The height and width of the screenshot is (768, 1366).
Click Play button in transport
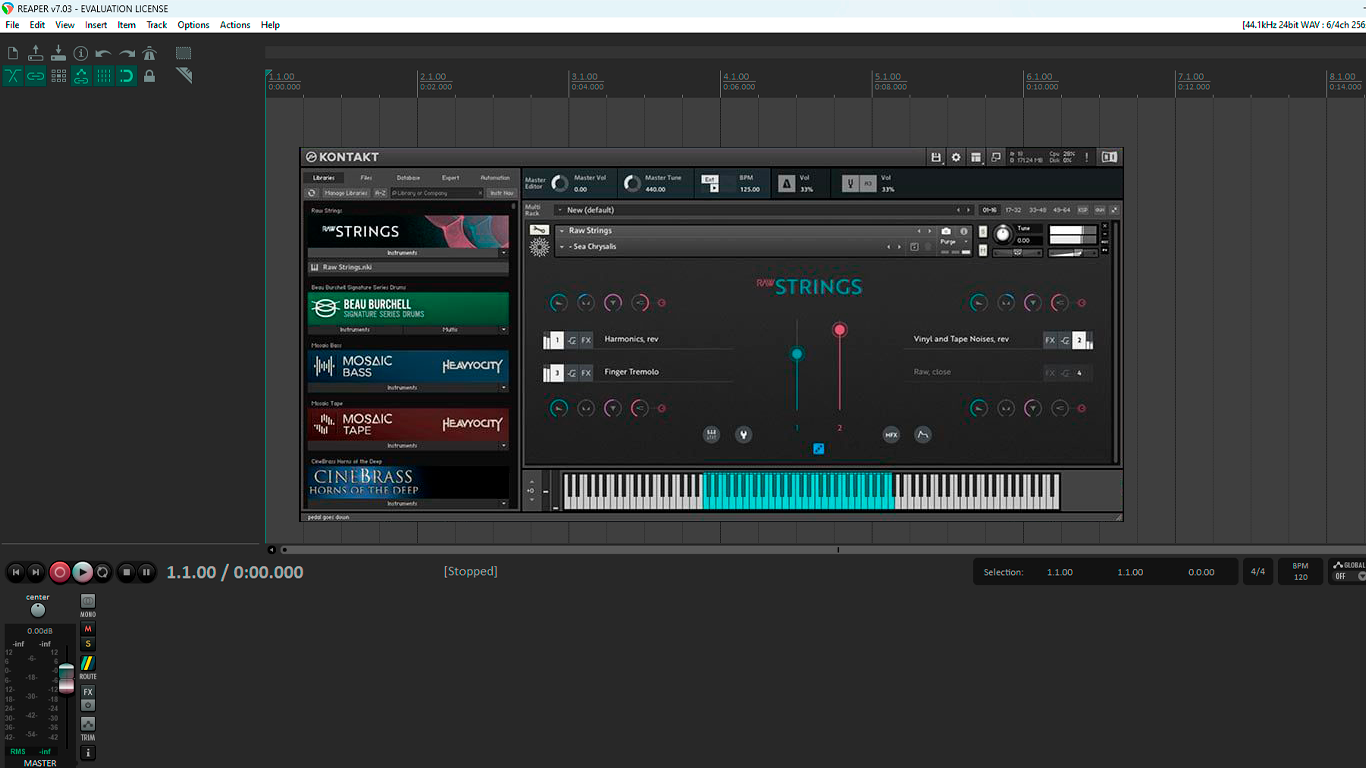click(82, 572)
